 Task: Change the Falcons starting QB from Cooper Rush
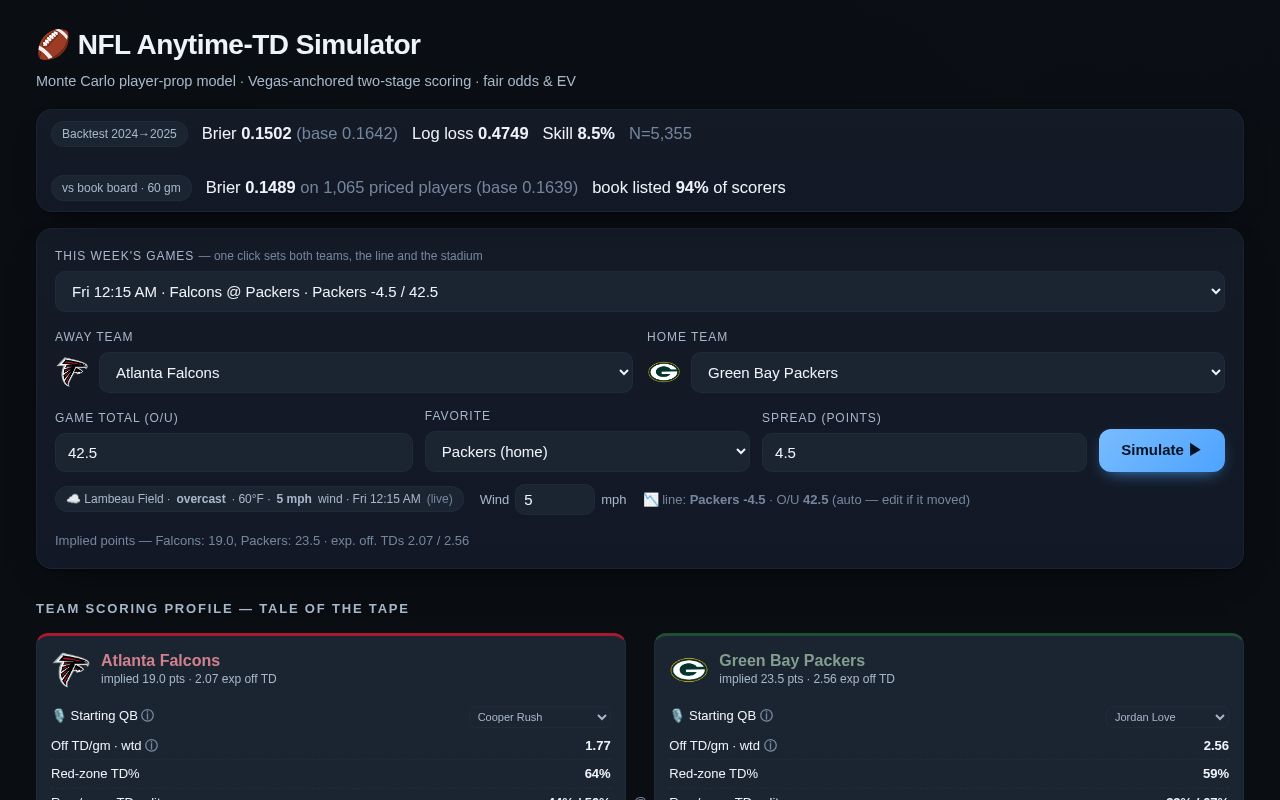540,717
